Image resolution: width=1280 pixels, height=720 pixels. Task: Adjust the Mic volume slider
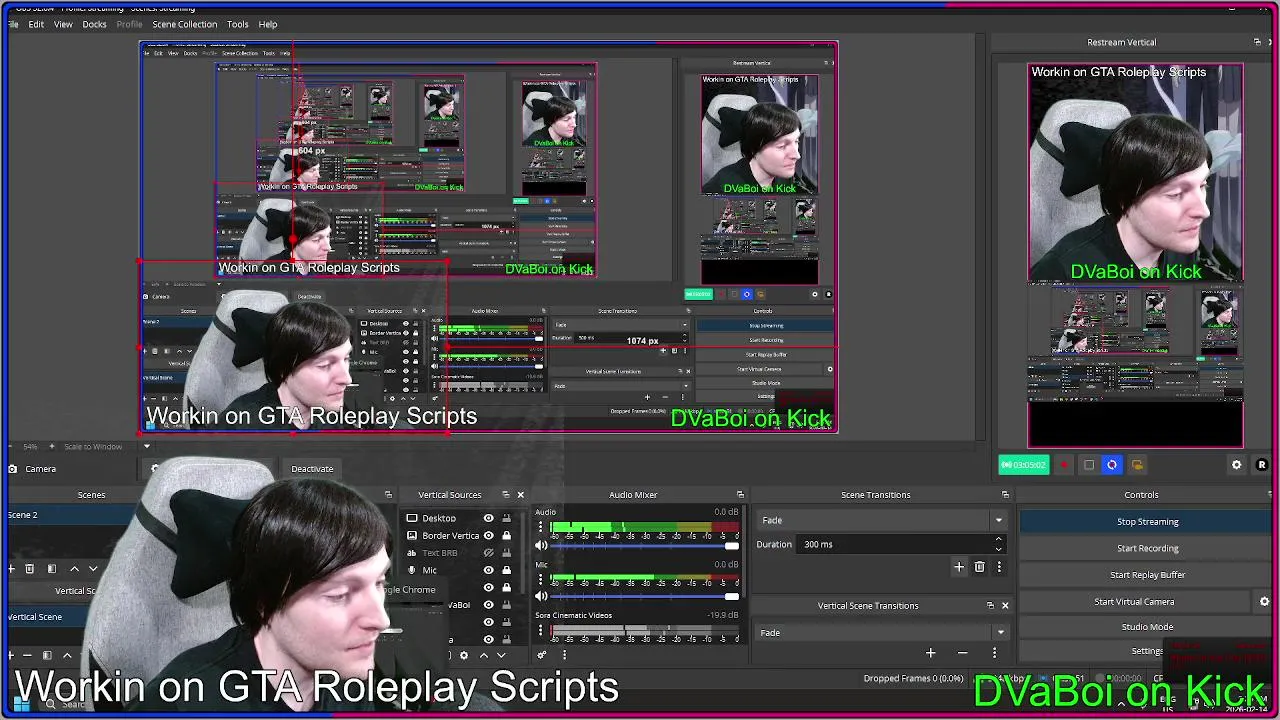coord(644,597)
